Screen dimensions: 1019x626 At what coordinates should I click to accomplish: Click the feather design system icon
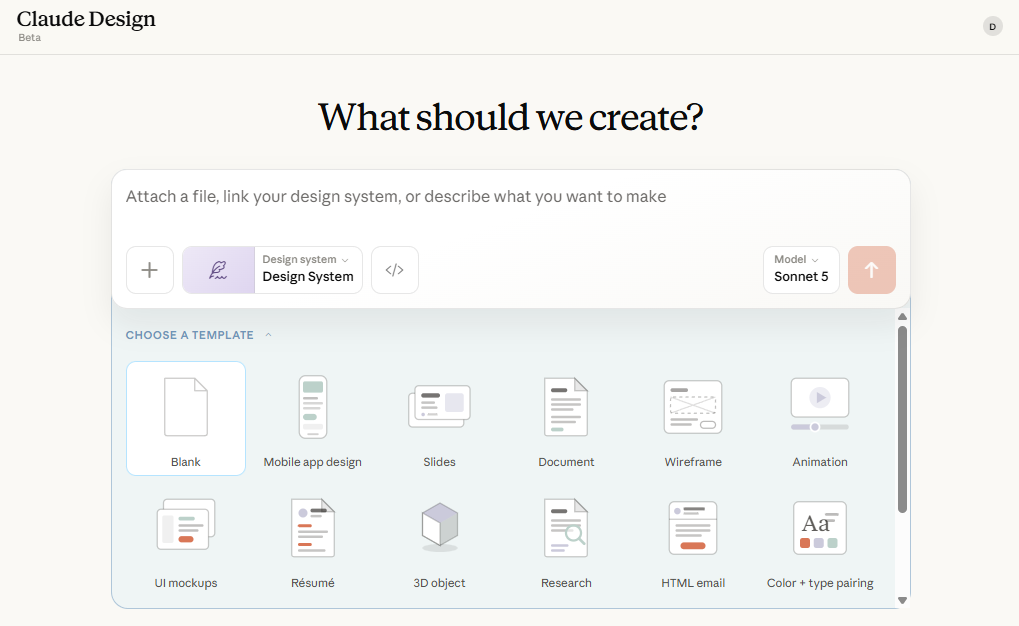(x=218, y=270)
